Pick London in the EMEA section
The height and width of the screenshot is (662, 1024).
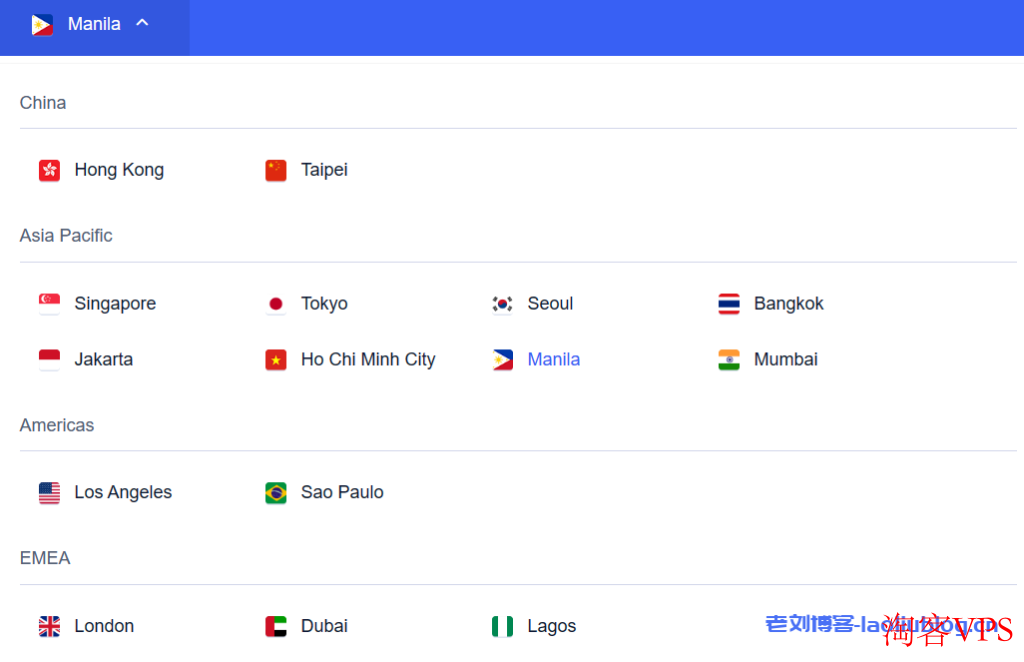(104, 626)
